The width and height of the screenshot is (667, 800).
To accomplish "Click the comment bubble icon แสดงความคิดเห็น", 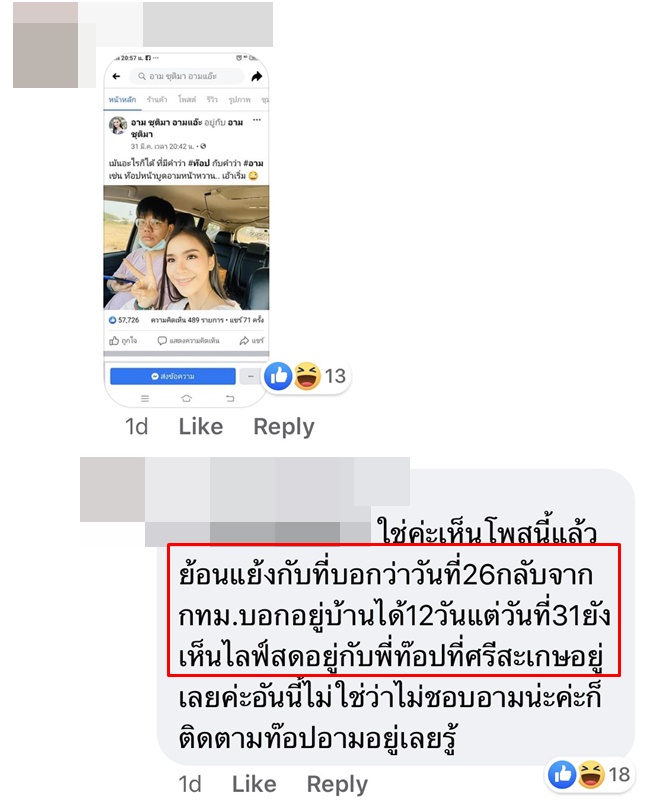I will [162, 340].
